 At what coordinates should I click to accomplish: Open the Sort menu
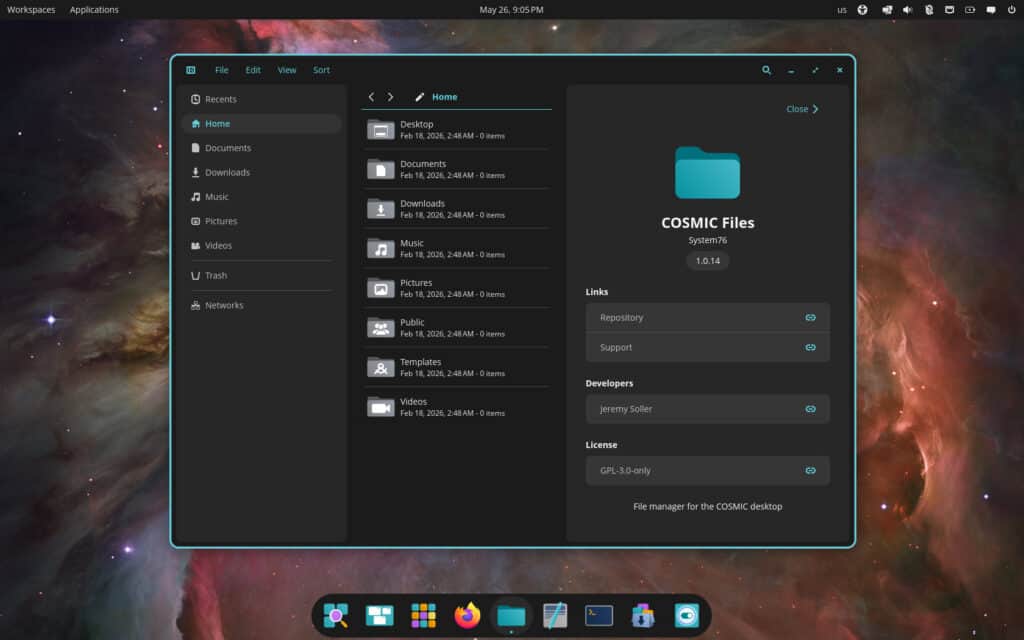coord(321,70)
